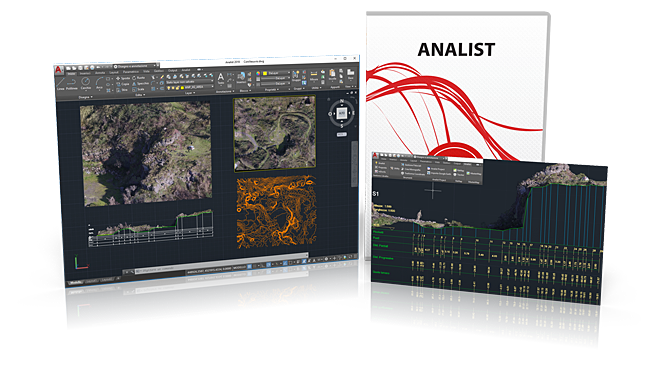Select the Modello tab at bottom left
650x375 pixels.
tap(75, 283)
